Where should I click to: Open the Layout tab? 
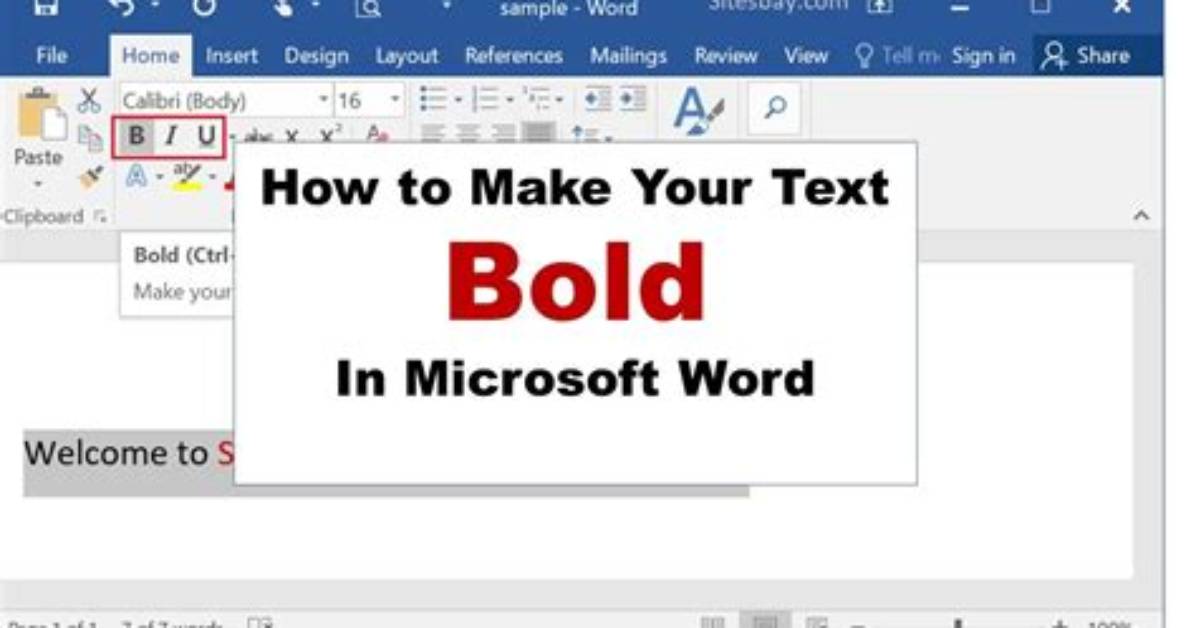407,56
